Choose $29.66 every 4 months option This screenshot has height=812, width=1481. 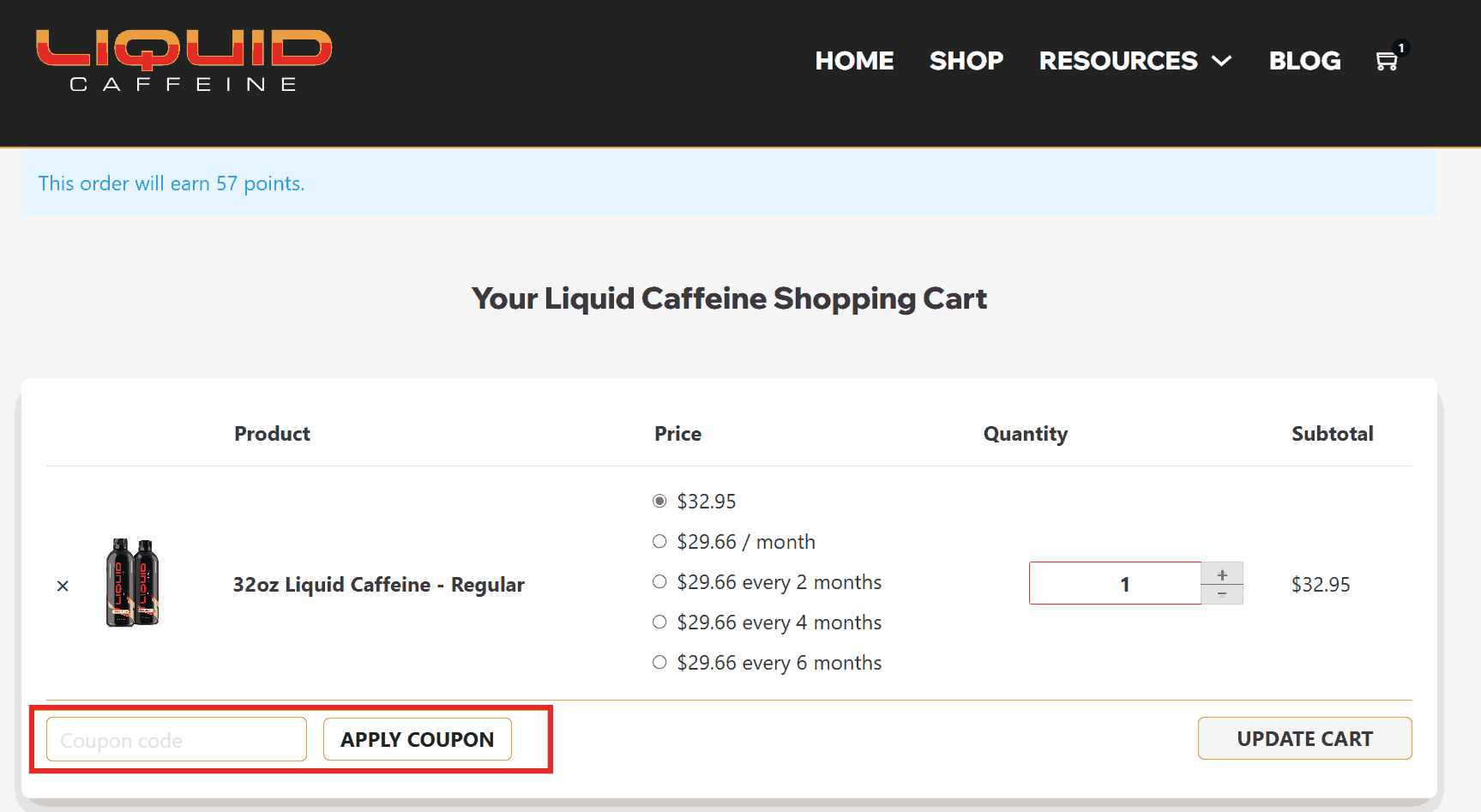659,622
